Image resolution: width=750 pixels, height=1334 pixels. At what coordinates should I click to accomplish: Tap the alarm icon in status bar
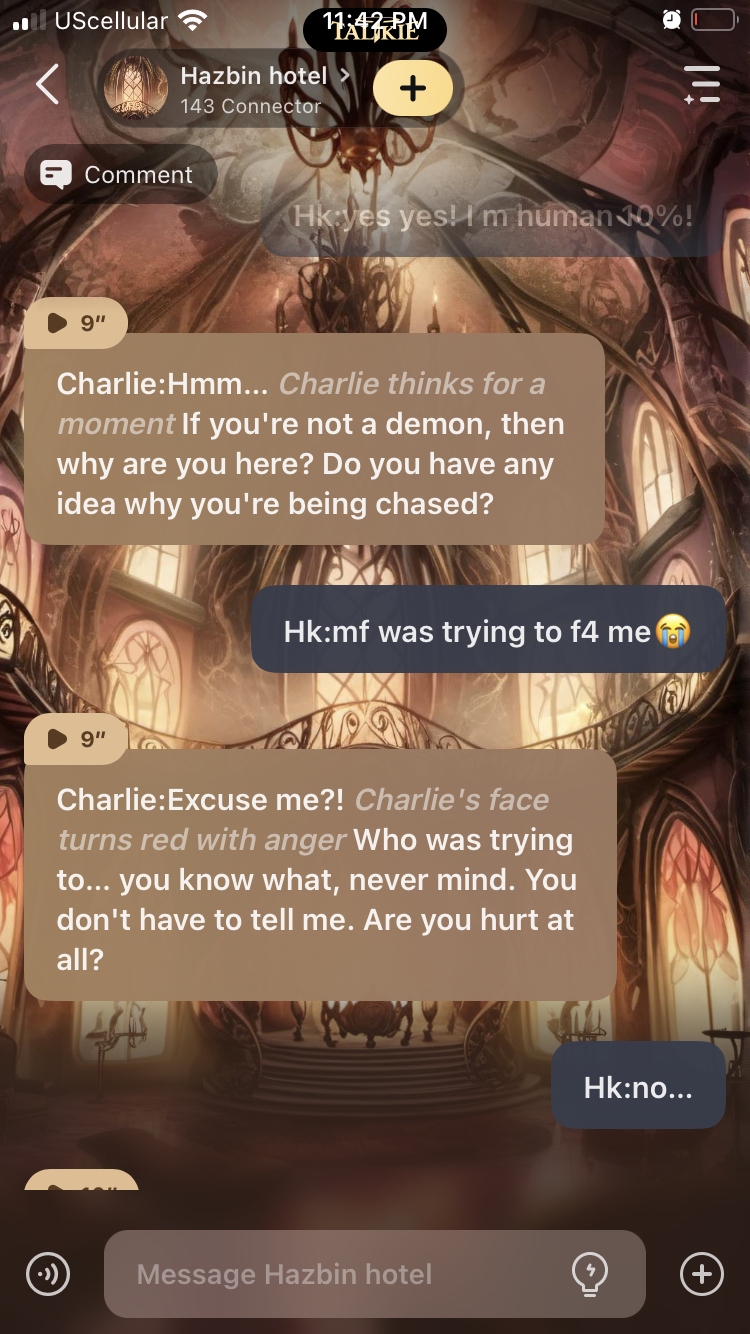[671, 20]
